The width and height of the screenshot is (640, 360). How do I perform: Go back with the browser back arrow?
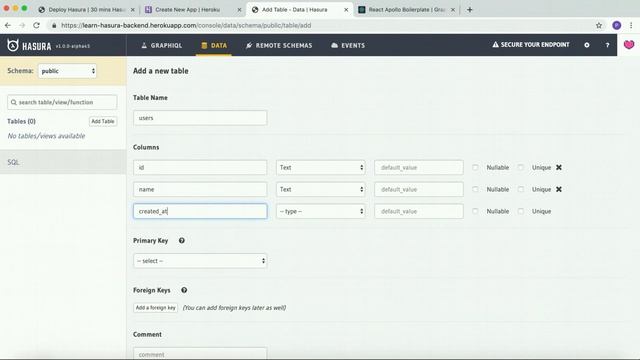coord(8,25)
